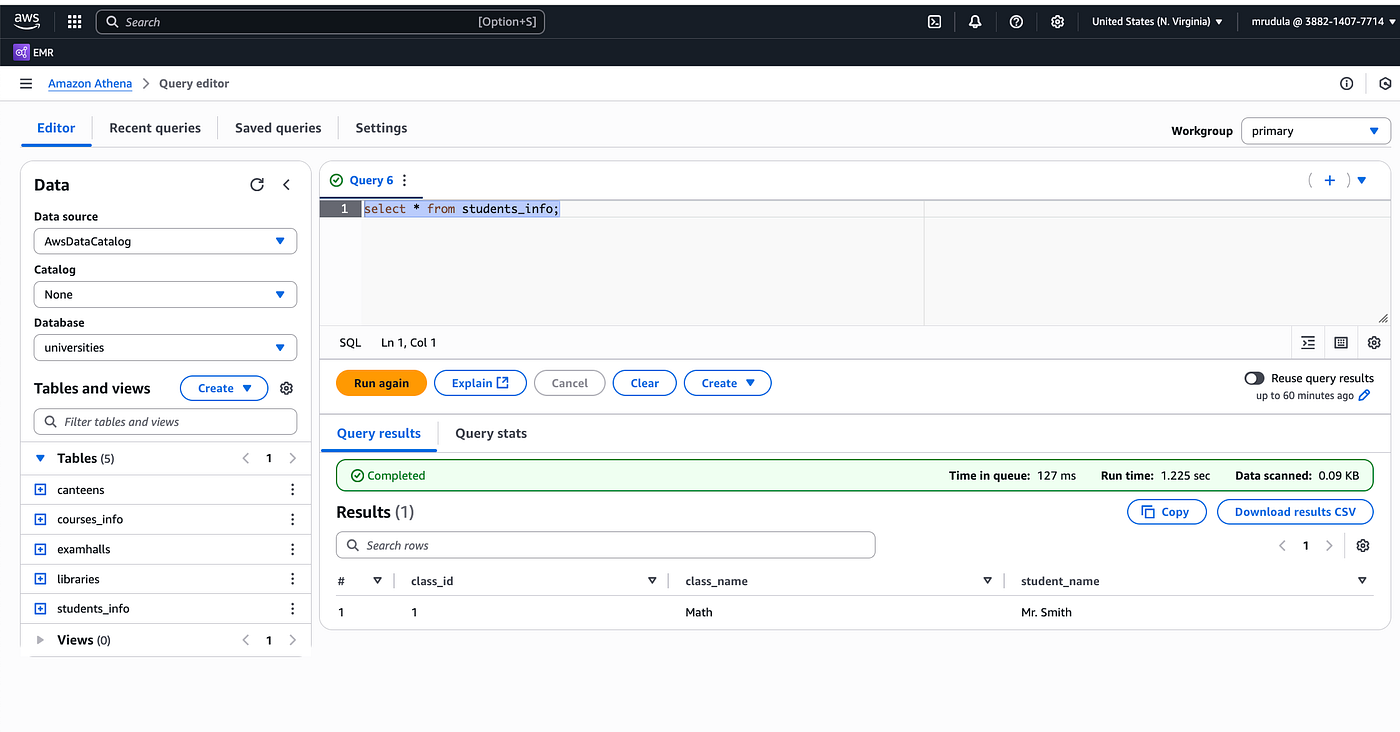Open the help question mark menu
The image size is (1400, 732).
tap(1016, 21)
